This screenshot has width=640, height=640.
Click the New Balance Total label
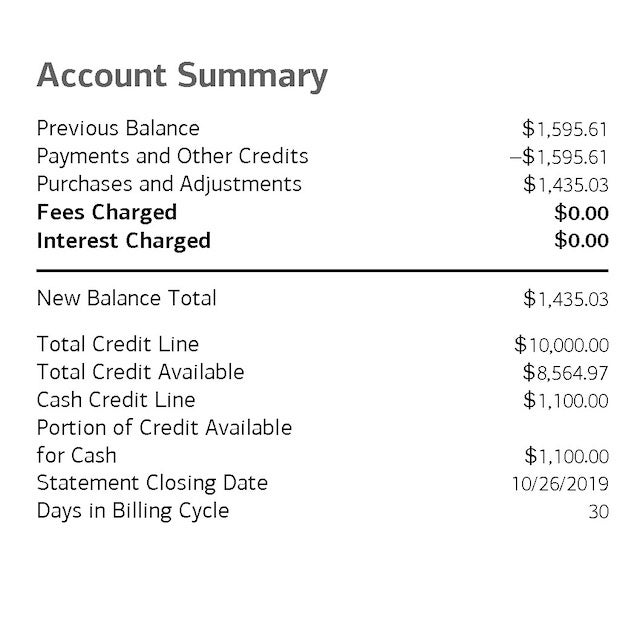pos(126,298)
